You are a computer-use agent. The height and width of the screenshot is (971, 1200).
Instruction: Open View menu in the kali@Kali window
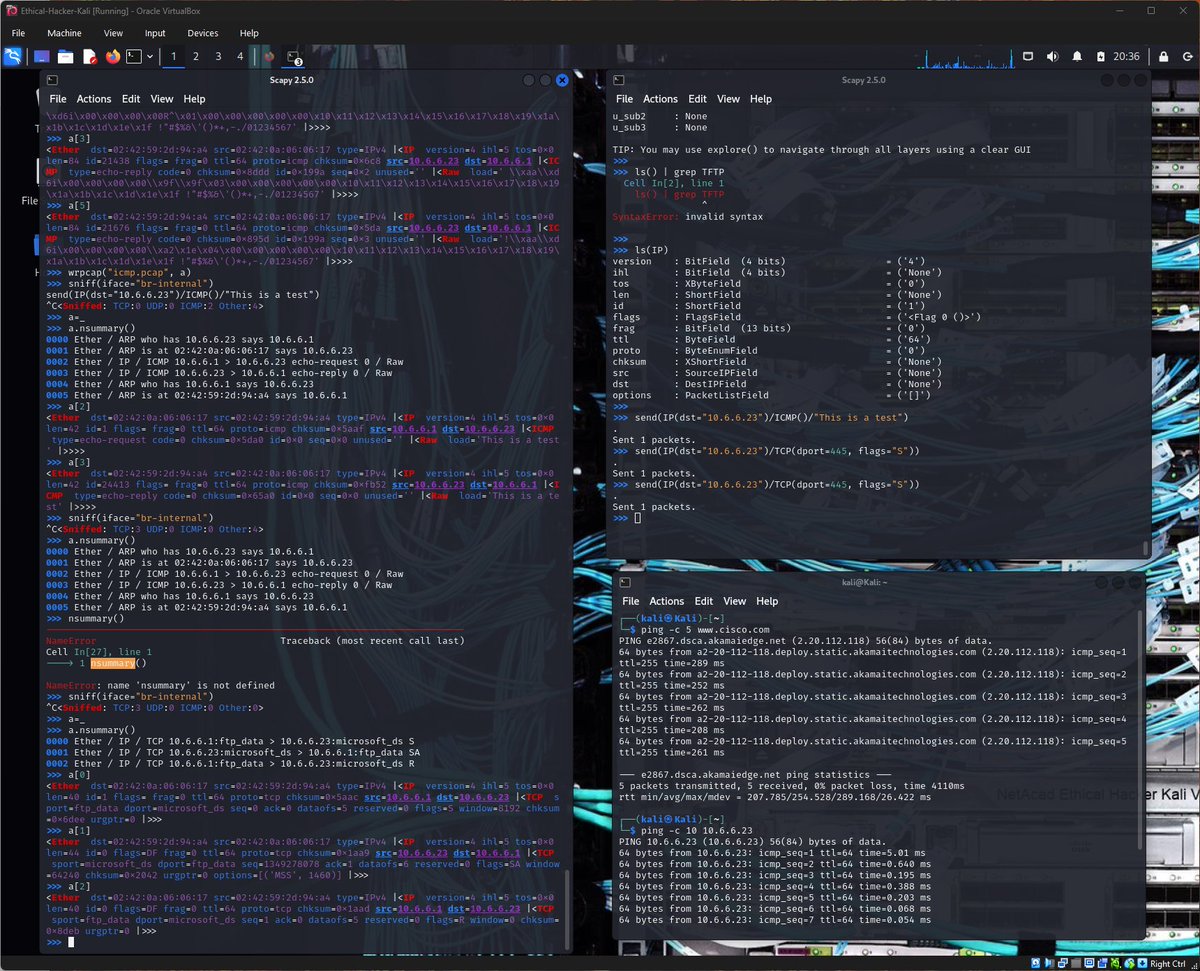(735, 601)
